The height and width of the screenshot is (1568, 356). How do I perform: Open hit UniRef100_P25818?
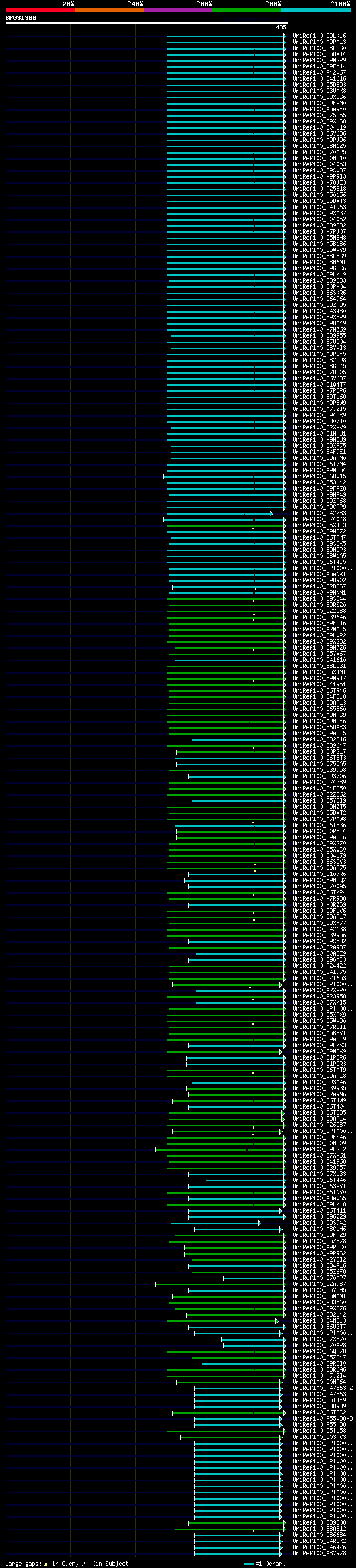coord(319,189)
